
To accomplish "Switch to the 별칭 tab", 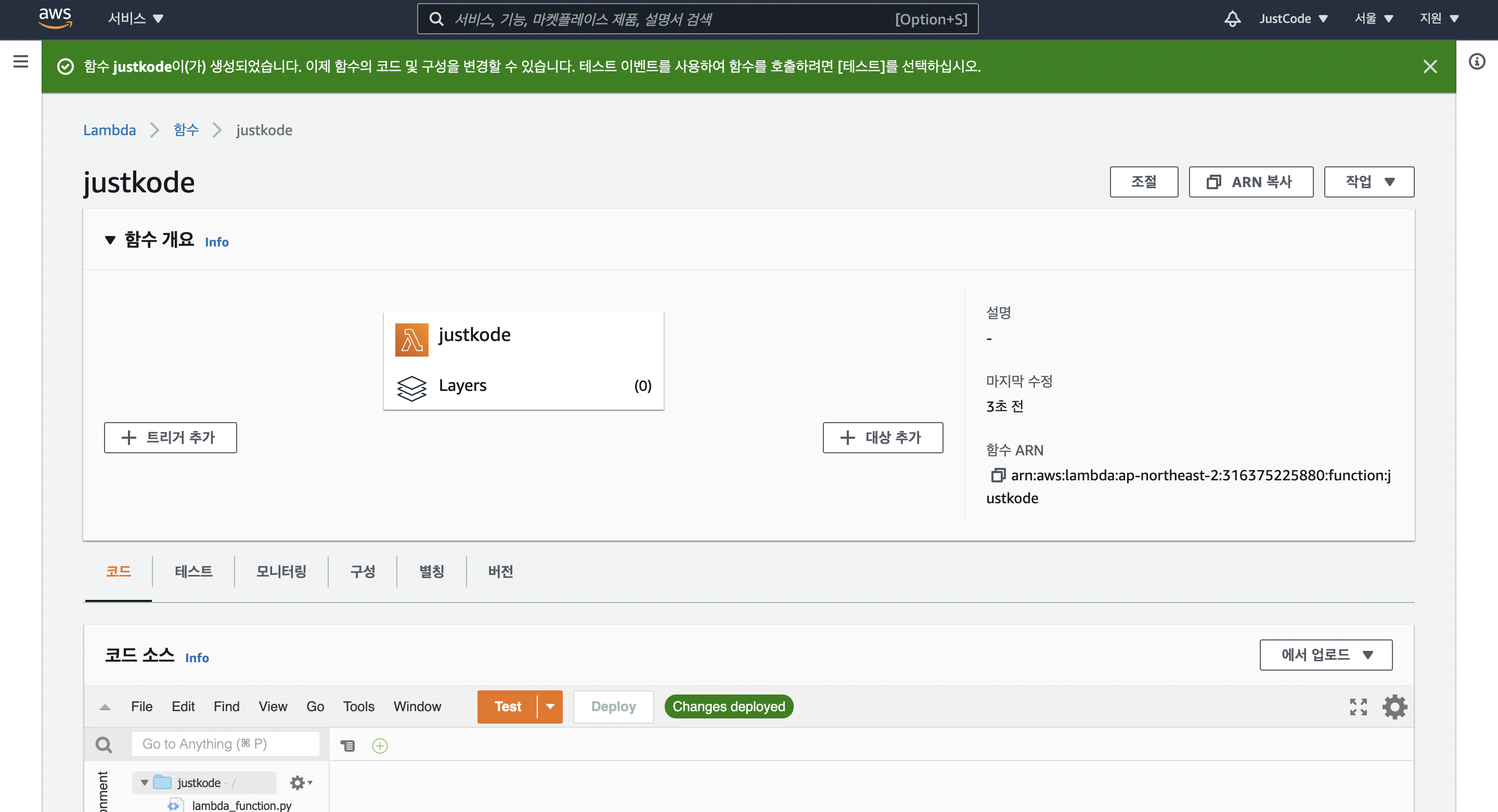I will click(x=432, y=571).
